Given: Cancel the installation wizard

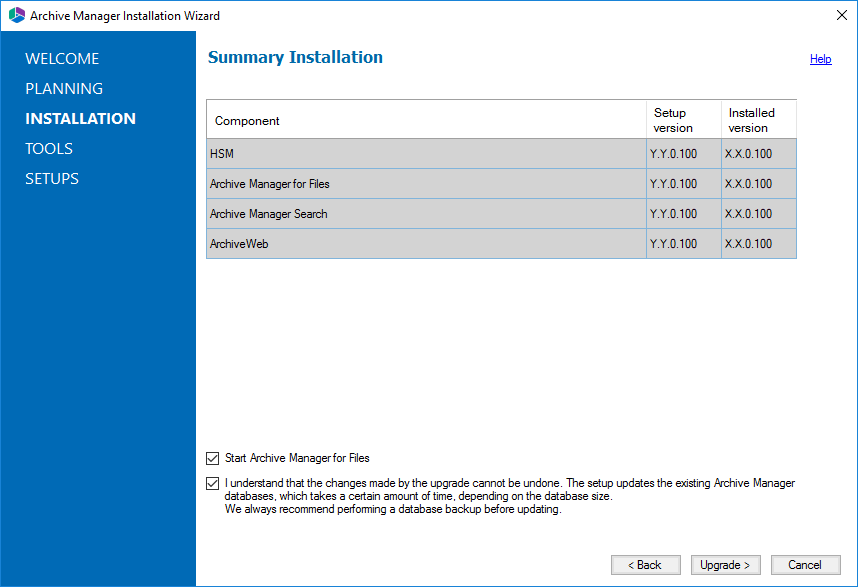Looking at the screenshot, I should pyautogui.click(x=804, y=565).
